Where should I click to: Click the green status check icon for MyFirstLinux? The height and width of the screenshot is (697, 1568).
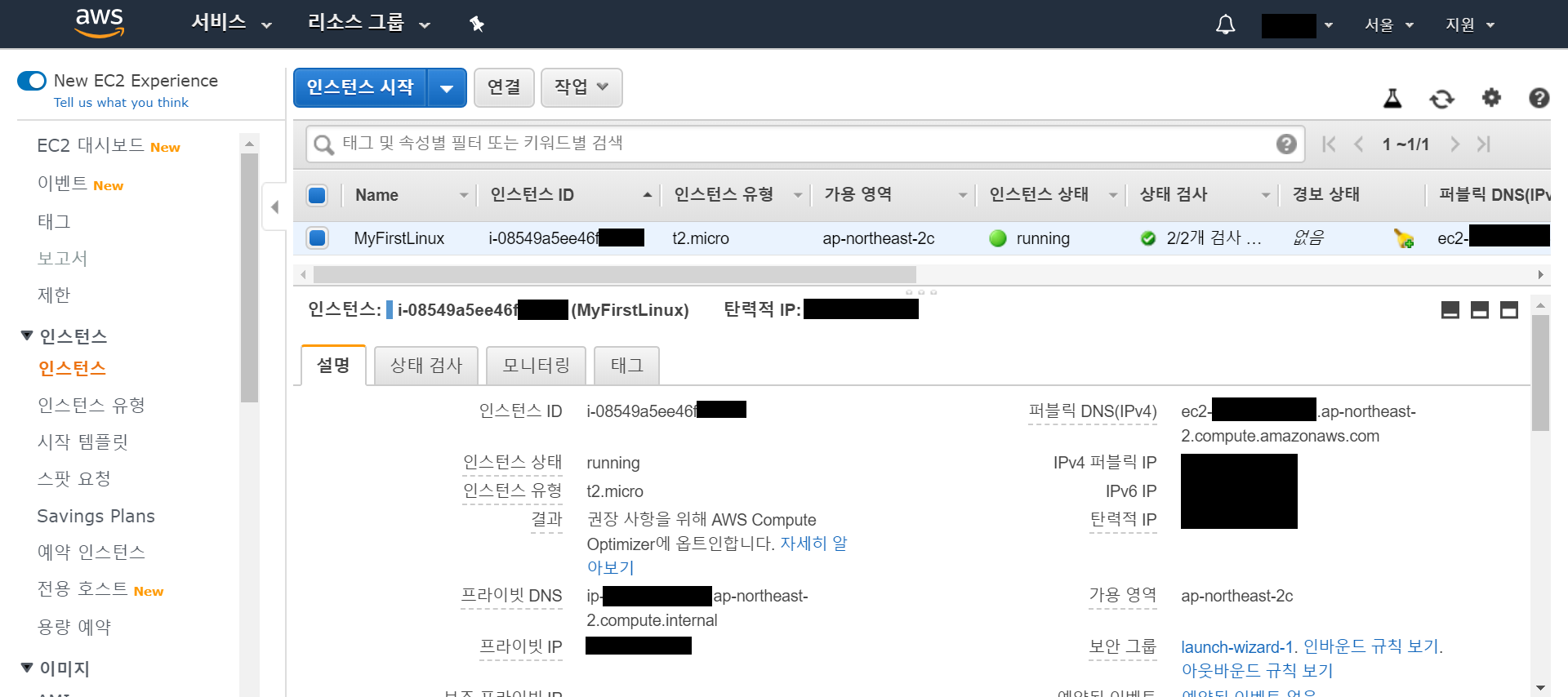click(1148, 238)
